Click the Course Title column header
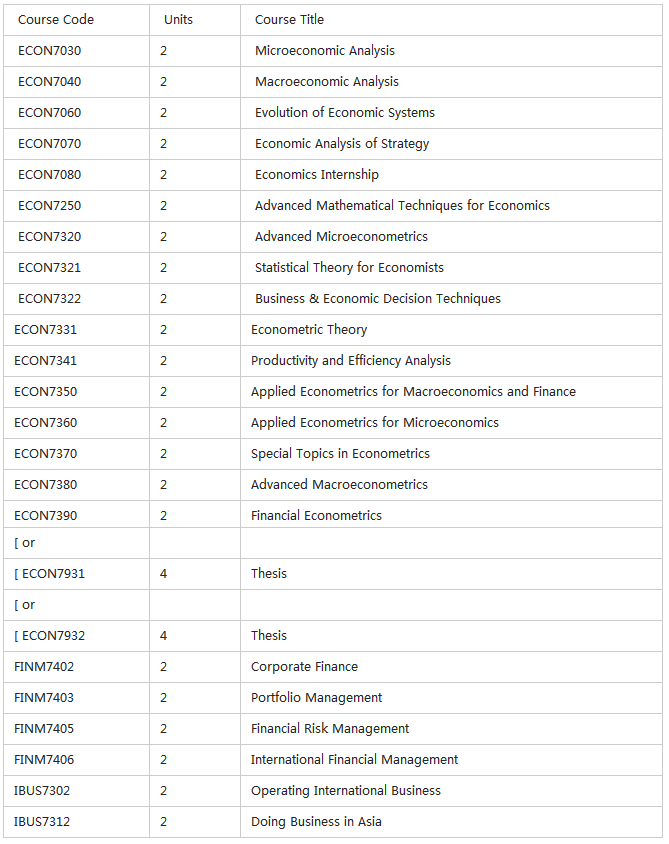This screenshot has width=669, height=844. (289, 20)
